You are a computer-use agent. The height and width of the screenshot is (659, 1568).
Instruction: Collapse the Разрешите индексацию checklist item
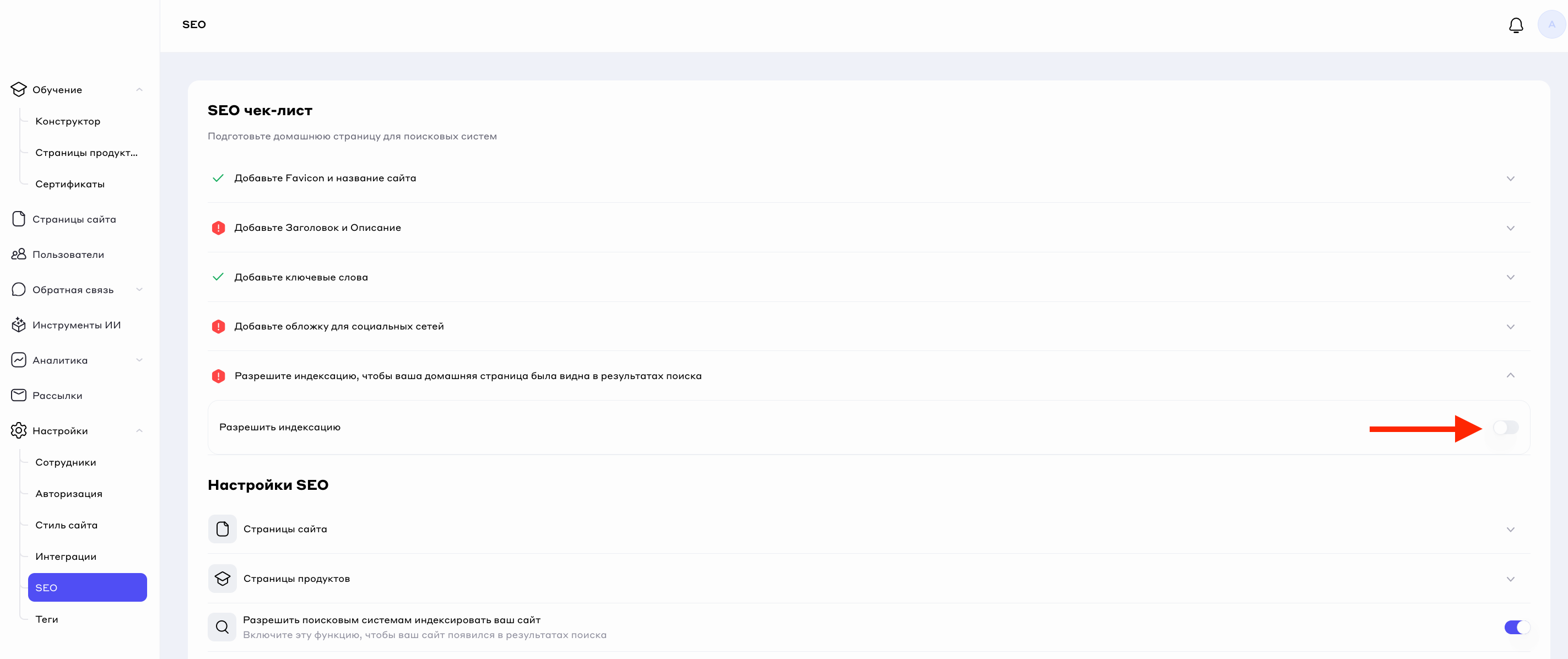coord(1510,375)
